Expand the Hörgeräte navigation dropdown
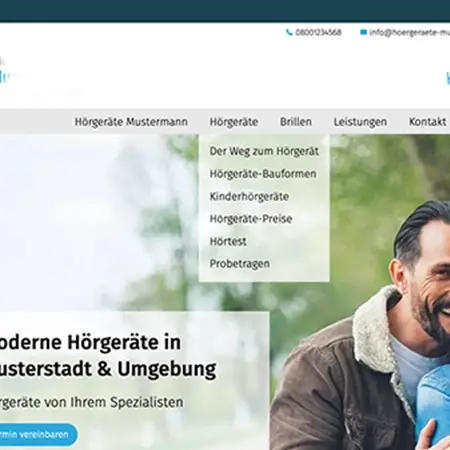This screenshot has width=450, height=450. click(x=234, y=122)
